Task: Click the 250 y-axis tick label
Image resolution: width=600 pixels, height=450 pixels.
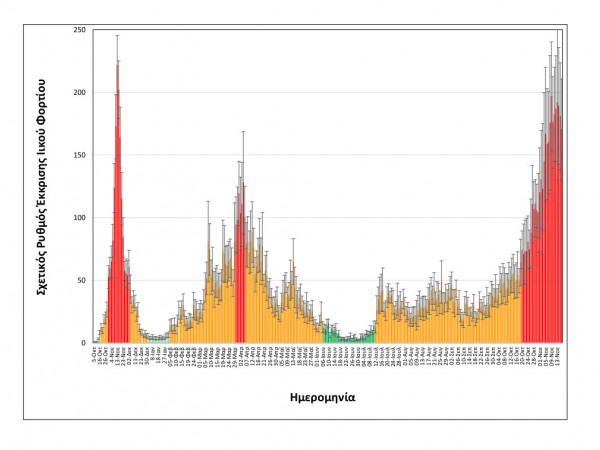Action: point(79,30)
